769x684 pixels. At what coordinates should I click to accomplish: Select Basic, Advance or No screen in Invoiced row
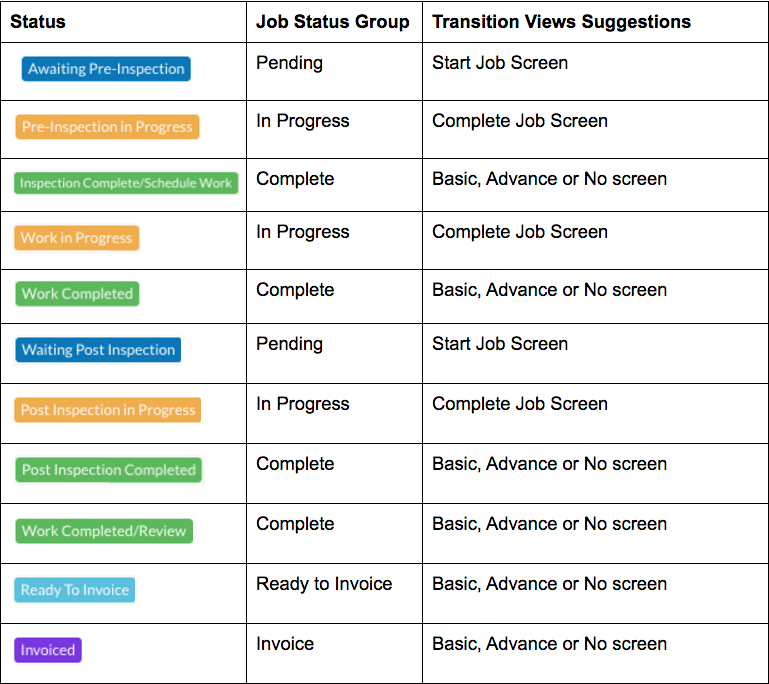pos(549,644)
